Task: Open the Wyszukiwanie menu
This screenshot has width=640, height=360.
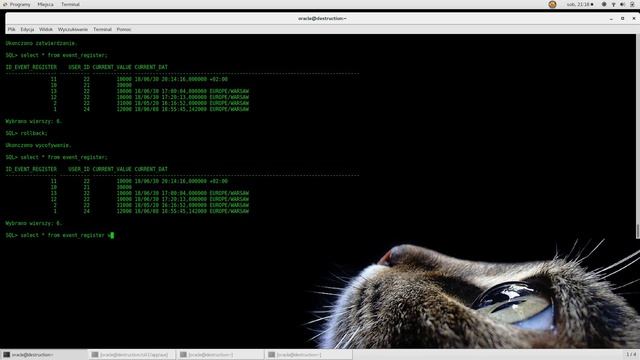Action: point(73,29)
